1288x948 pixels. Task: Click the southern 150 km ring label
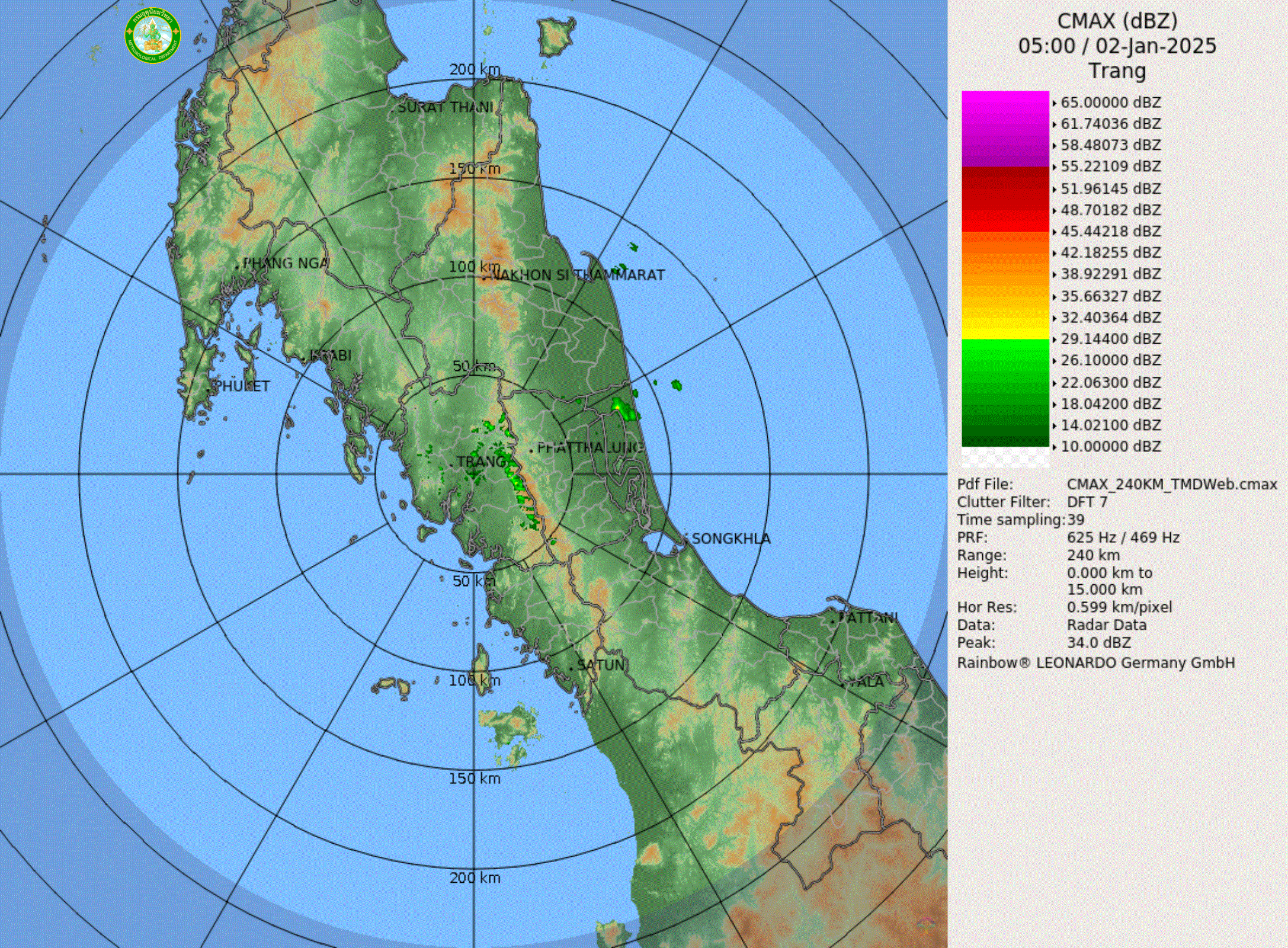click(x=475, y=779)
